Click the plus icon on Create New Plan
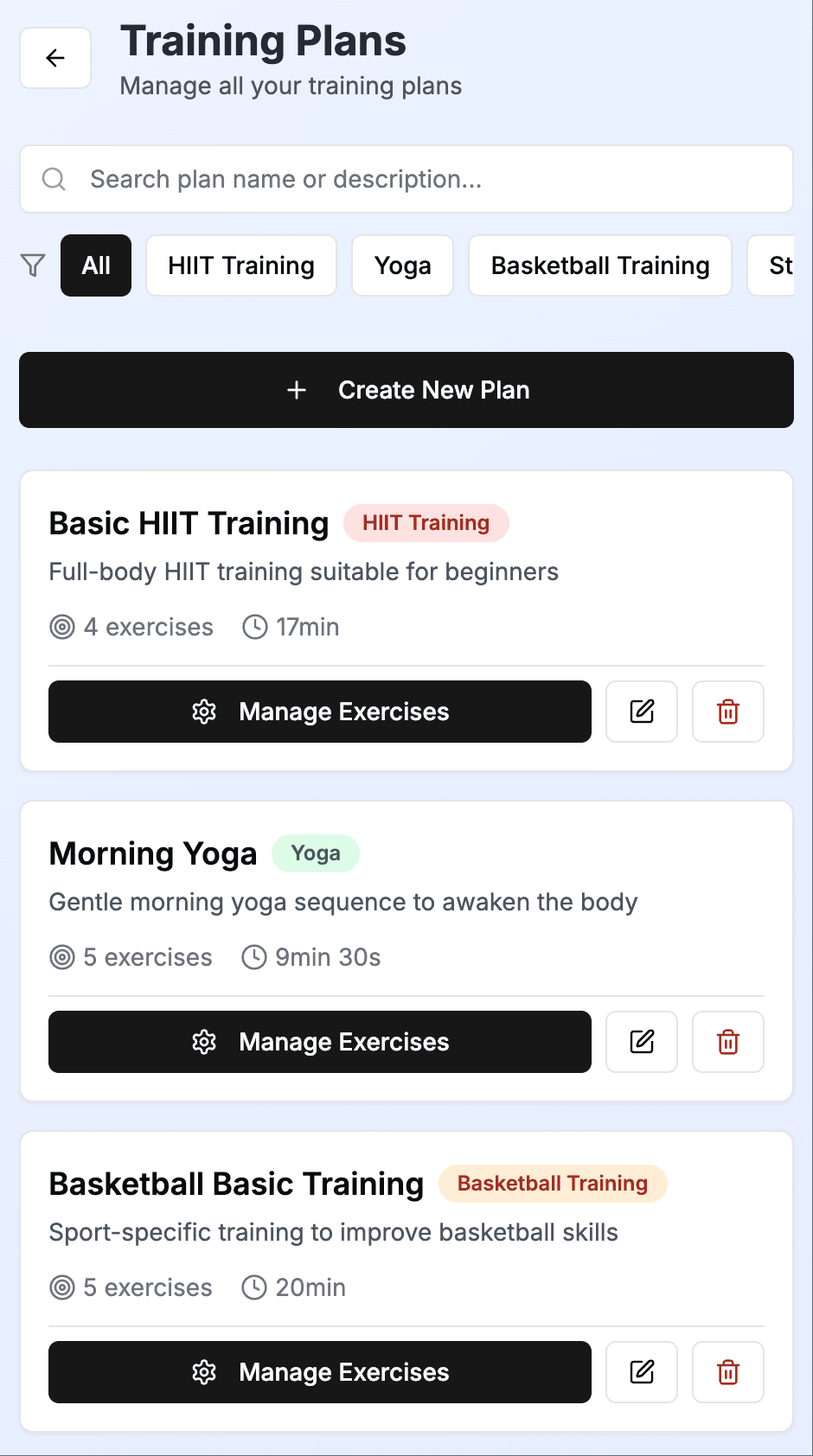The image size is (813, 1456). tap(297, 390)
